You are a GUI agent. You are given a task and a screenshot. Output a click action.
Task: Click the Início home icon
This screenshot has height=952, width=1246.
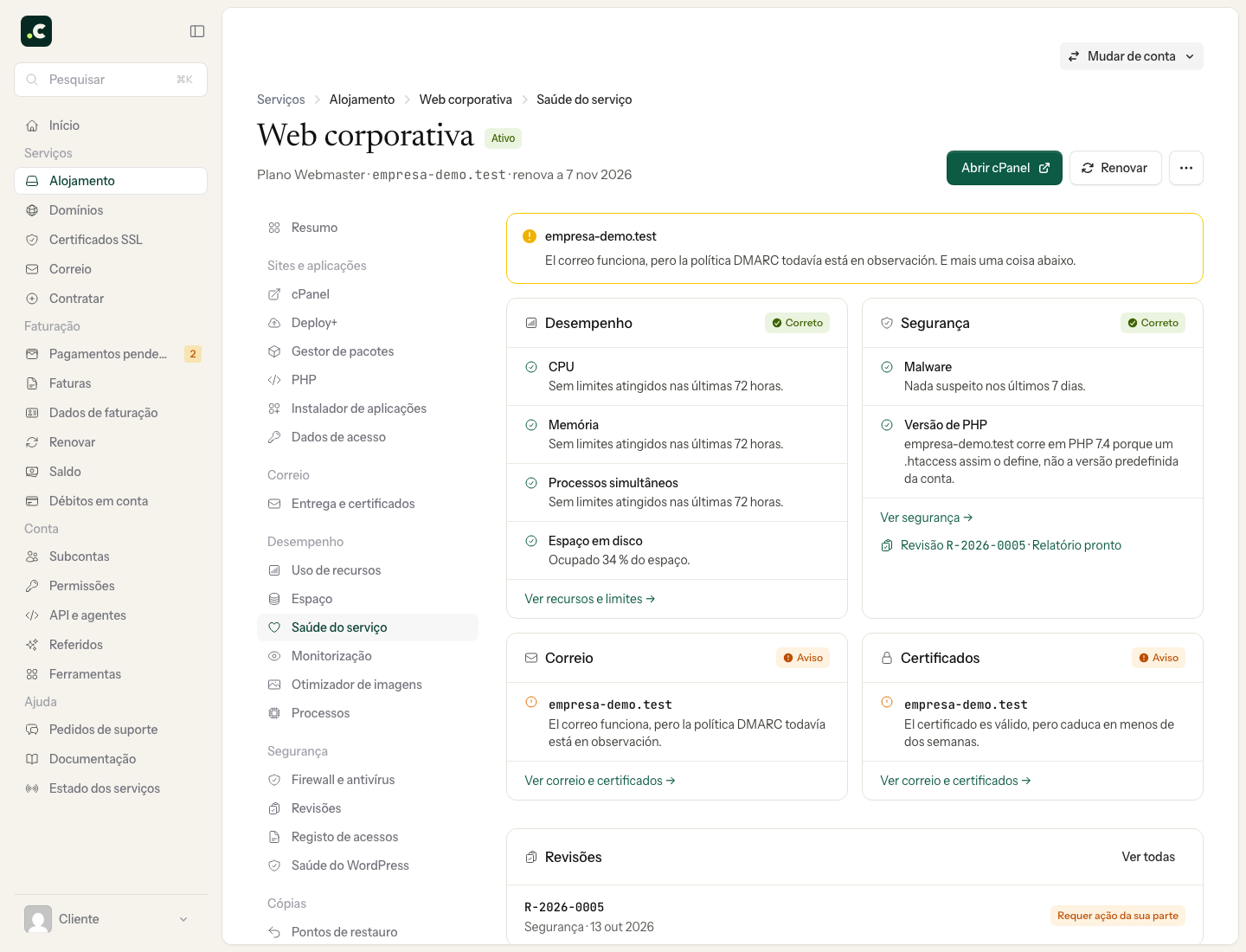tap(32, 125)
